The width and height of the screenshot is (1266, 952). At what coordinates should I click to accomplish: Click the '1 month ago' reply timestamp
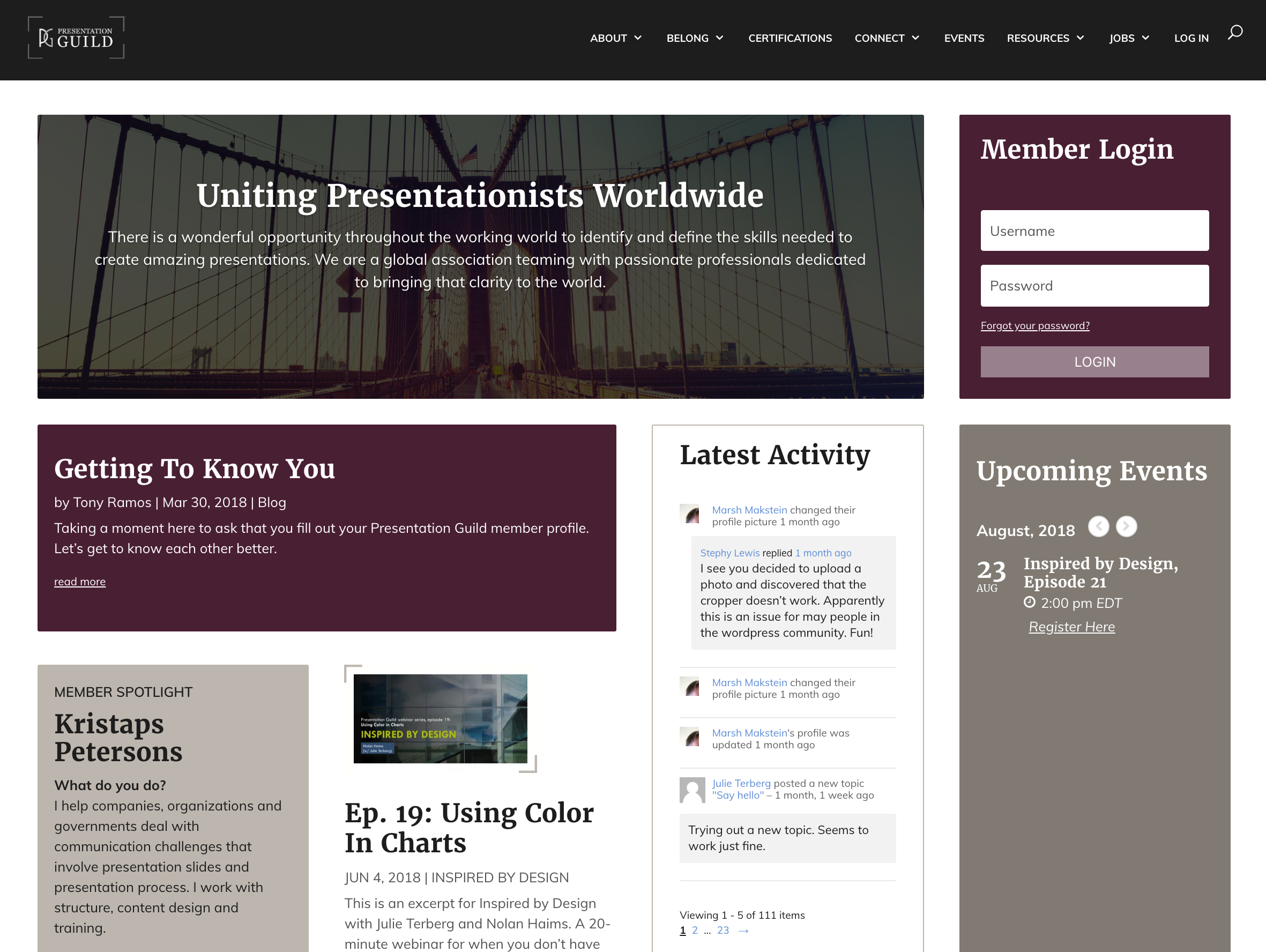[823, 553]
